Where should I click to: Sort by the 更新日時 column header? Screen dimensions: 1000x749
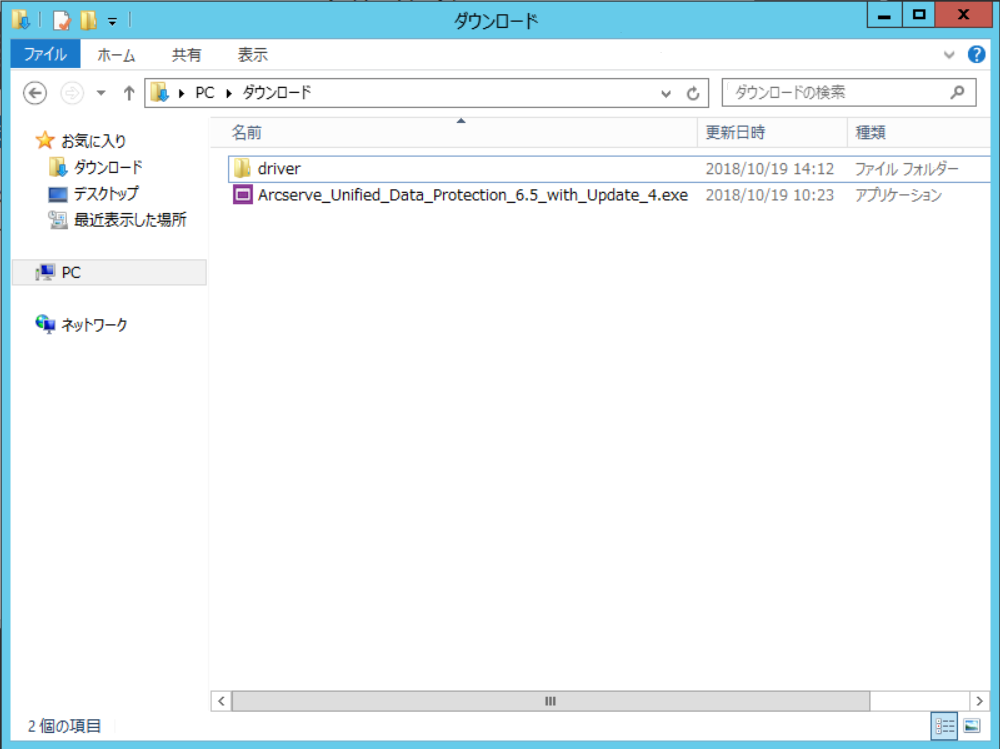point(772,133)
